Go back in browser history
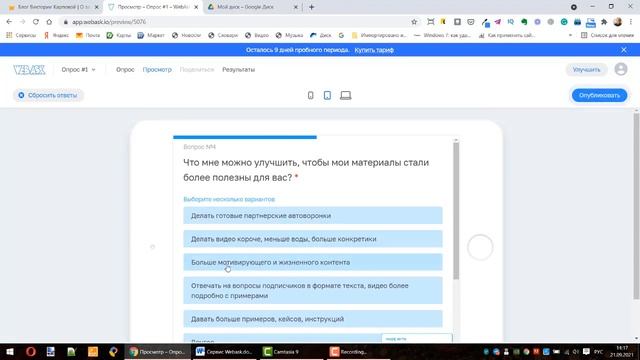640x360 pixels. tap(9, 22)
